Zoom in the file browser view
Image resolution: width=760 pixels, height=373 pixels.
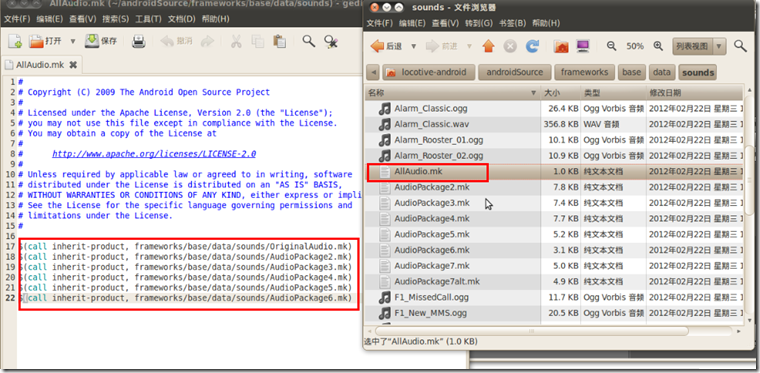tap(658, 46)
